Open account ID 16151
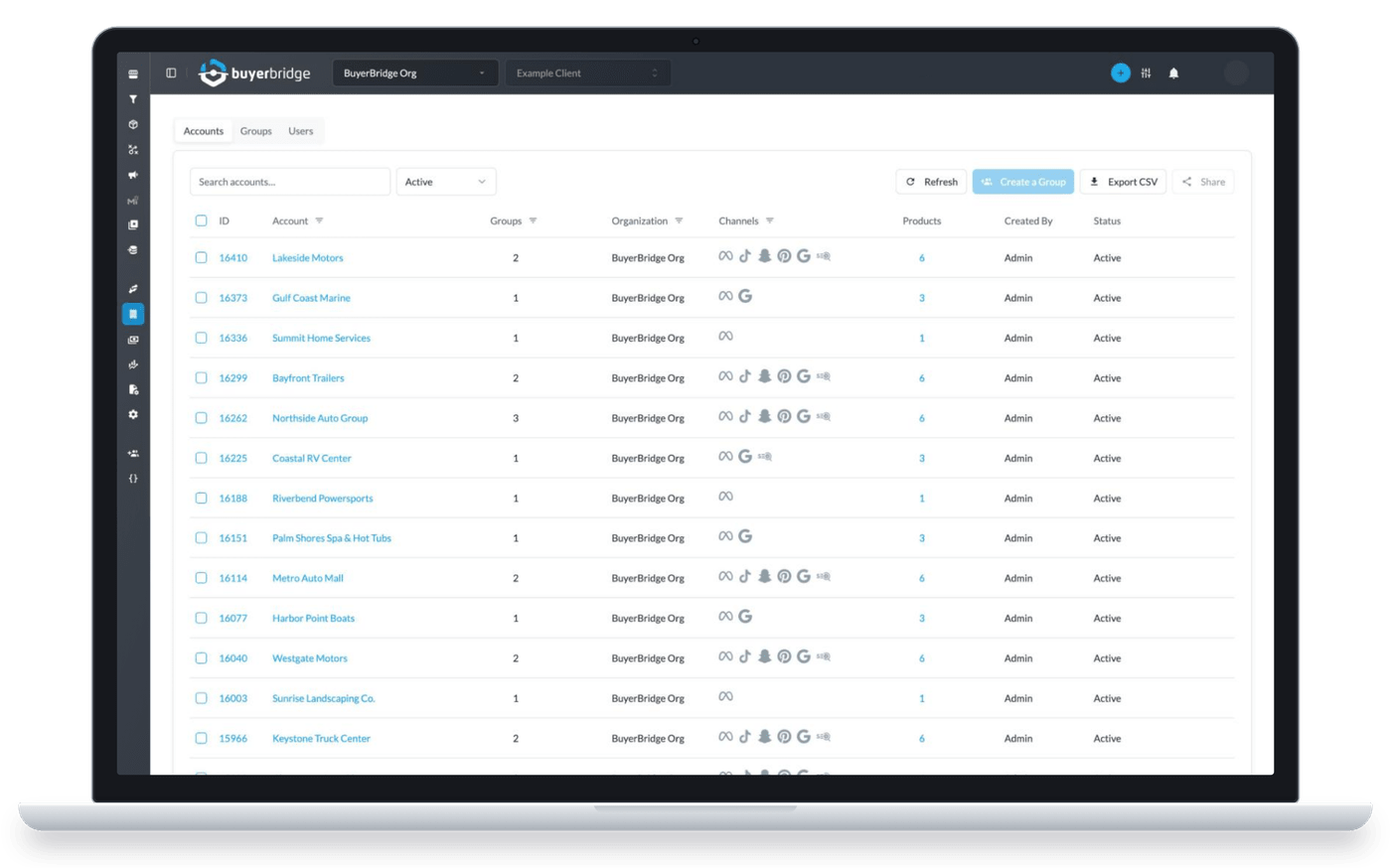The width and height of the screenshot is (1391, 868). tap(233, 538)
